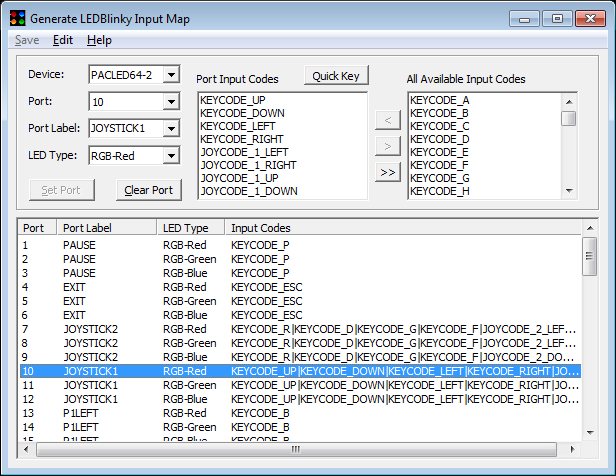Click available codes list scroll up arrow
This screenshot has width=616, height=476.
569,102
